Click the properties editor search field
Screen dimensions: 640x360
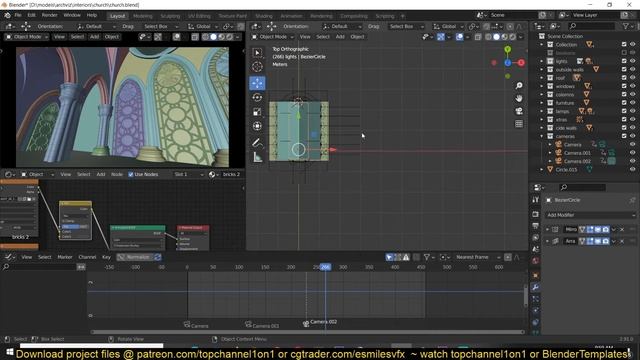582,187
